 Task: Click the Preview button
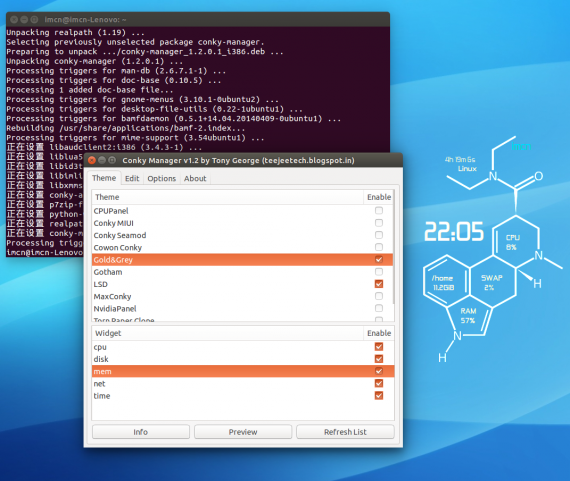243,432
